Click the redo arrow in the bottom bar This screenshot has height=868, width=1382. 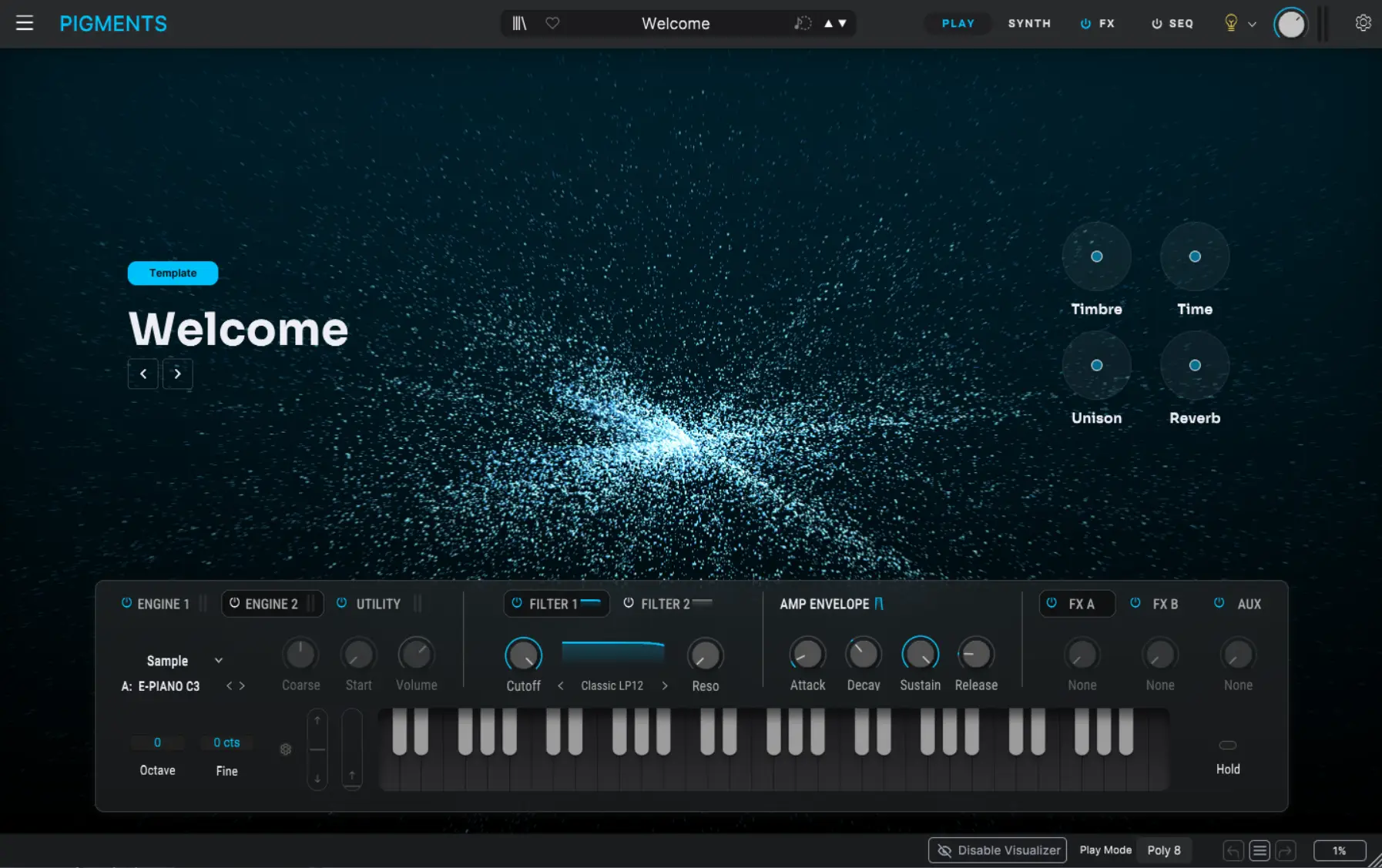coord(1285,850)
